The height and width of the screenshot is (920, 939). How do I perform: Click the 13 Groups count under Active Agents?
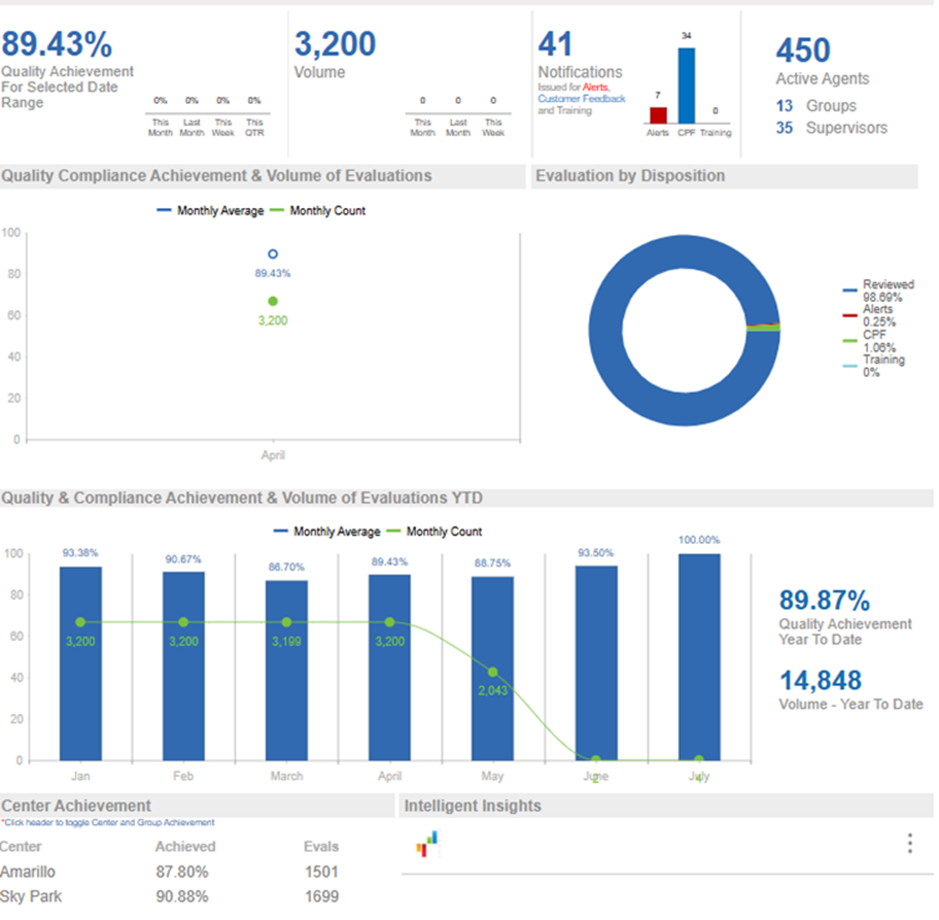(x=785, y=106)
